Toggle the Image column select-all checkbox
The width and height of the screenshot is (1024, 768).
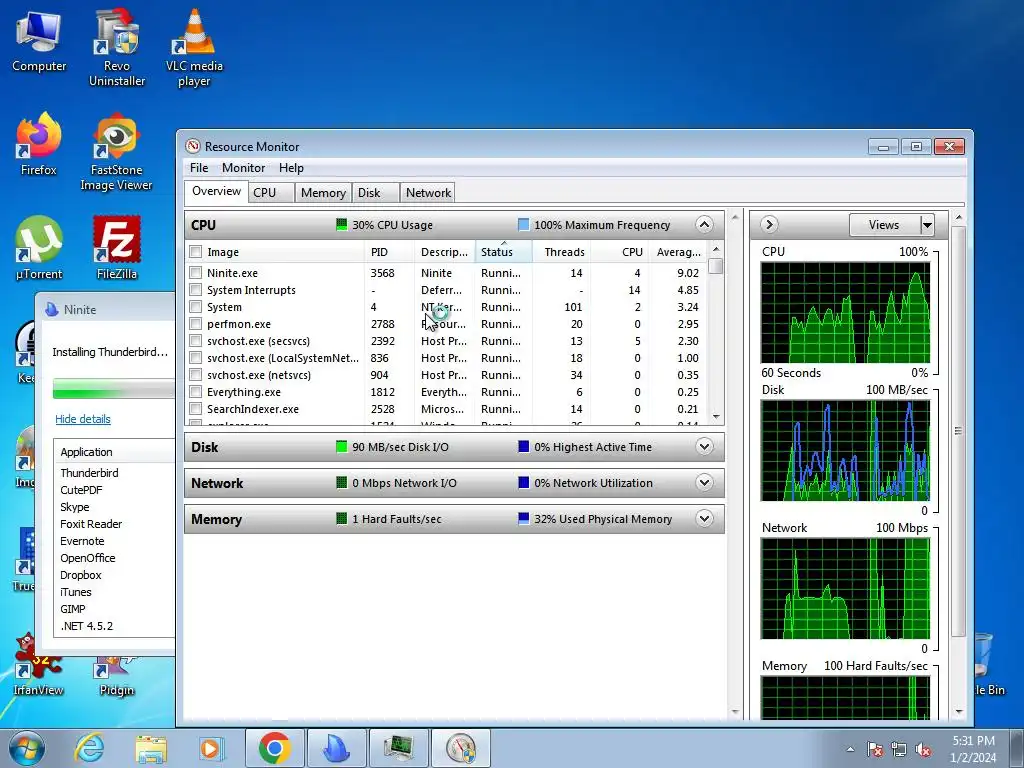(195, 251)
